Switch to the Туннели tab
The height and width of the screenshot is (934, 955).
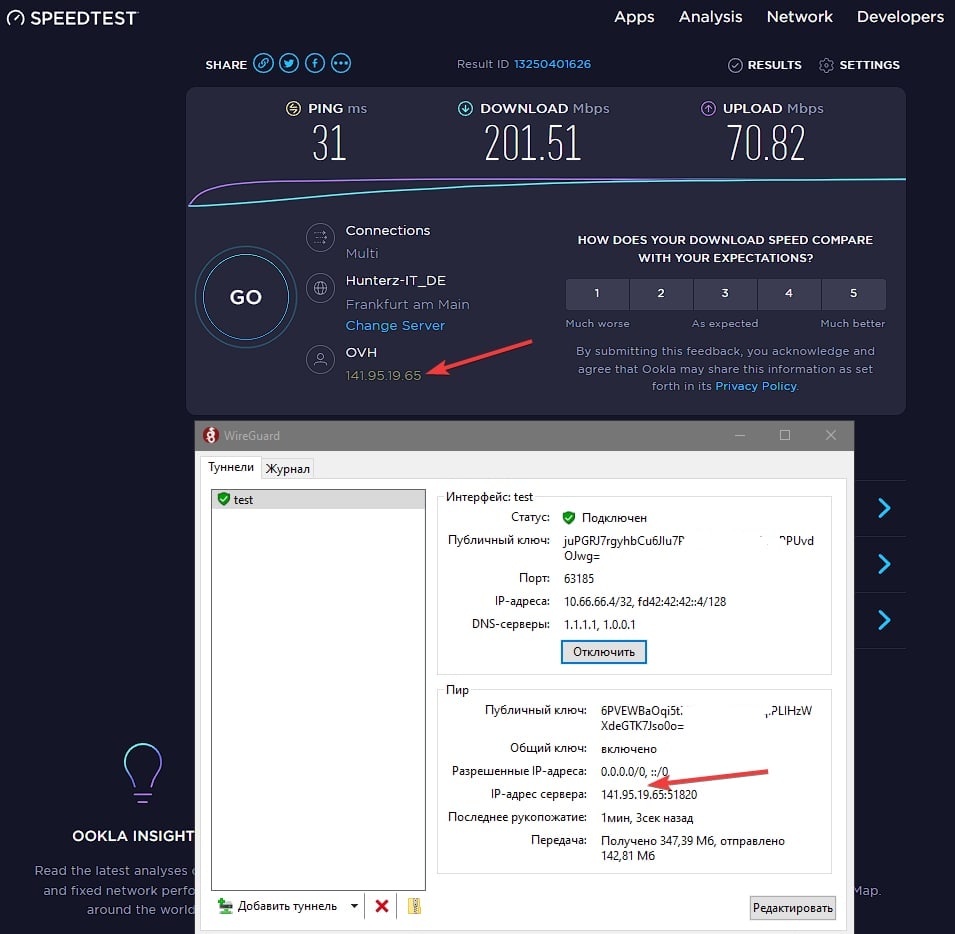[x=231, y=467]
